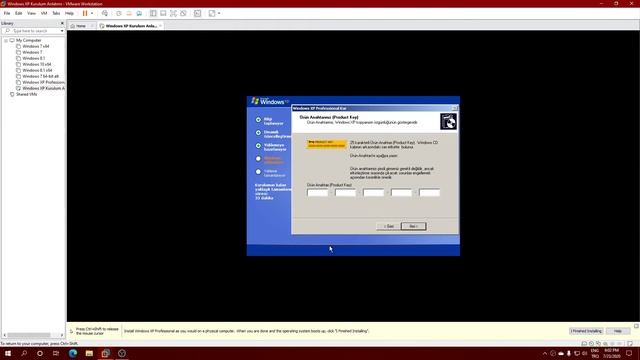
Task: Click the Geri (Back) button in setup
Action: 388,226
